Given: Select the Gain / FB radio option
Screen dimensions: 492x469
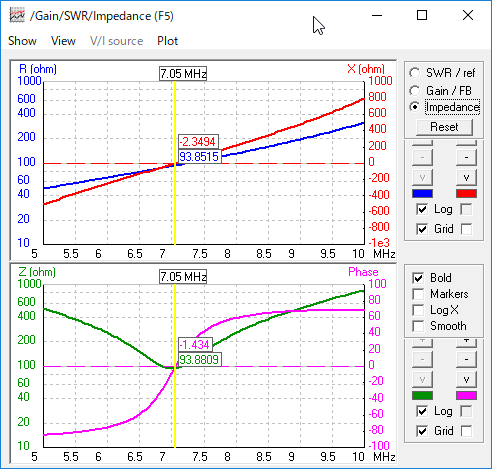Looking at the screenshot, I should (415, 90).
